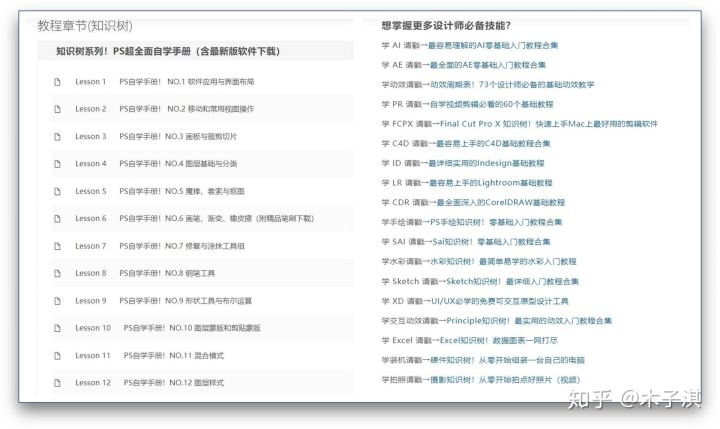Open PS自学手册 NO.5 魔棒、套索与抠图
This screenshot has height=429, width=720.
(x=182, y=191)
